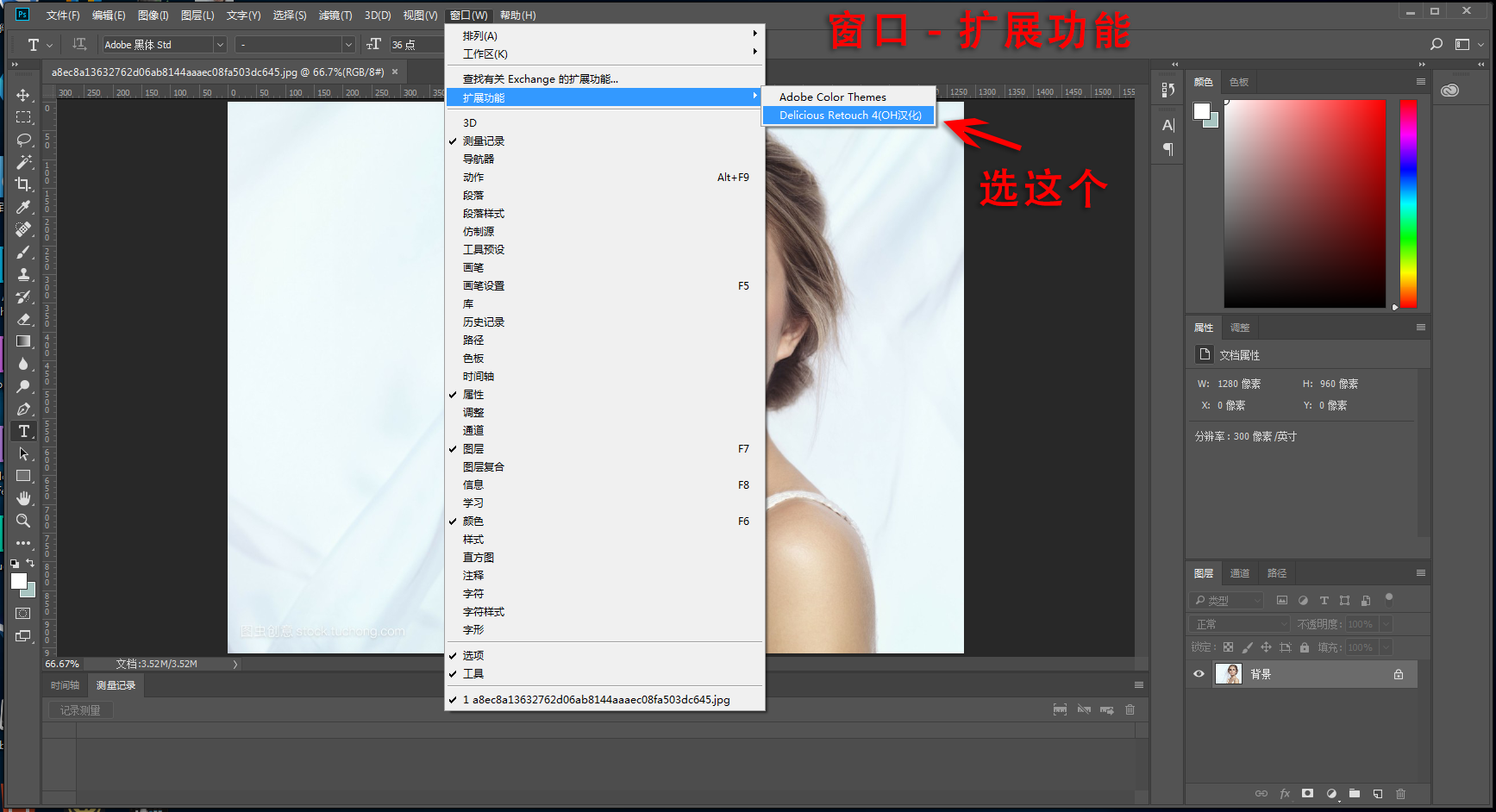Screen dimensions: 1496x812
Task: Activate the Zoom tool
Action: pyautogui.click(x=23, y=521)
